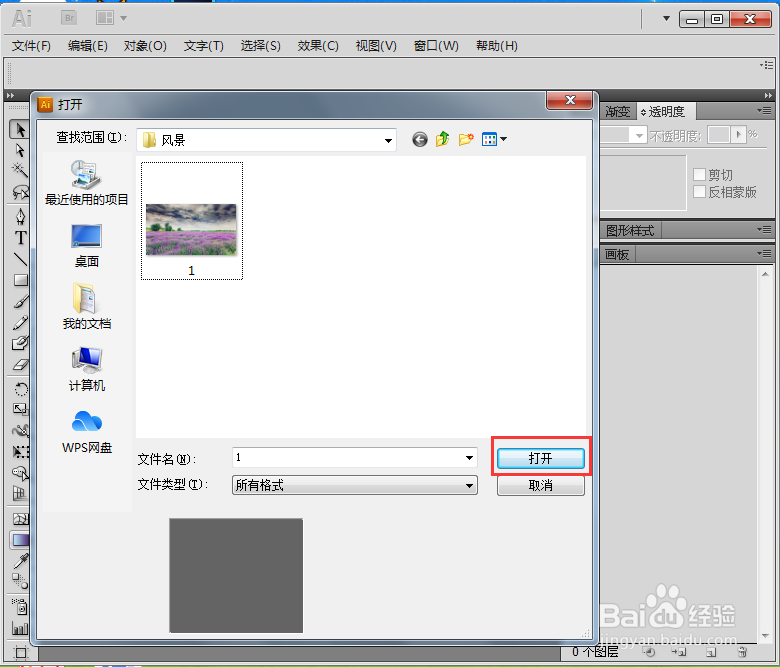The height and width of the screenshot is (667, 780).
Task: Switch to the Transparency panel tab
Action: (666, 112)
